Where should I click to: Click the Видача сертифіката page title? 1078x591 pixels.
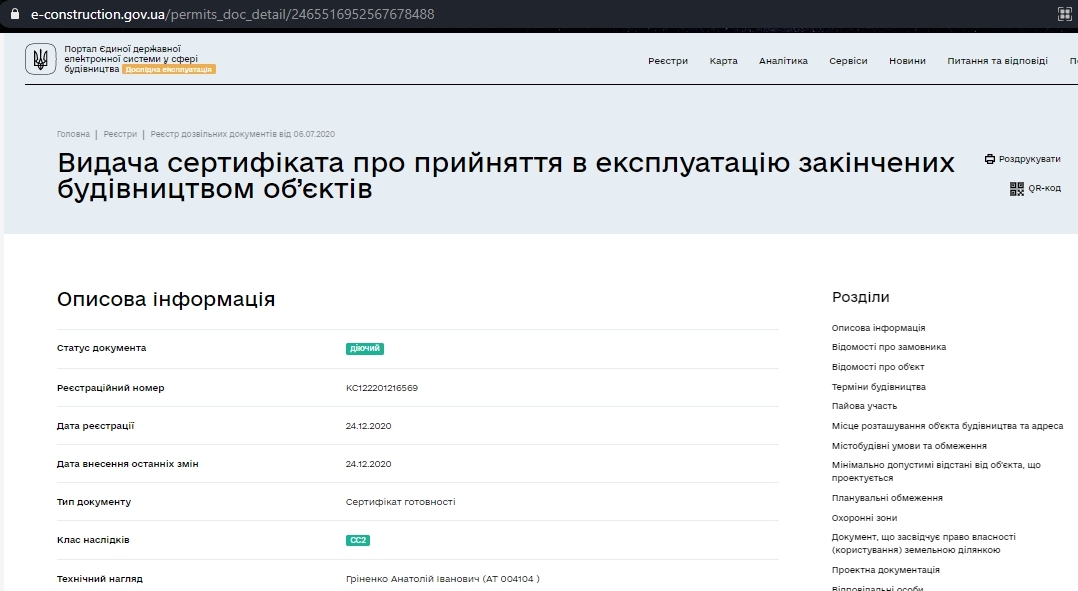(x=505, y=175)
